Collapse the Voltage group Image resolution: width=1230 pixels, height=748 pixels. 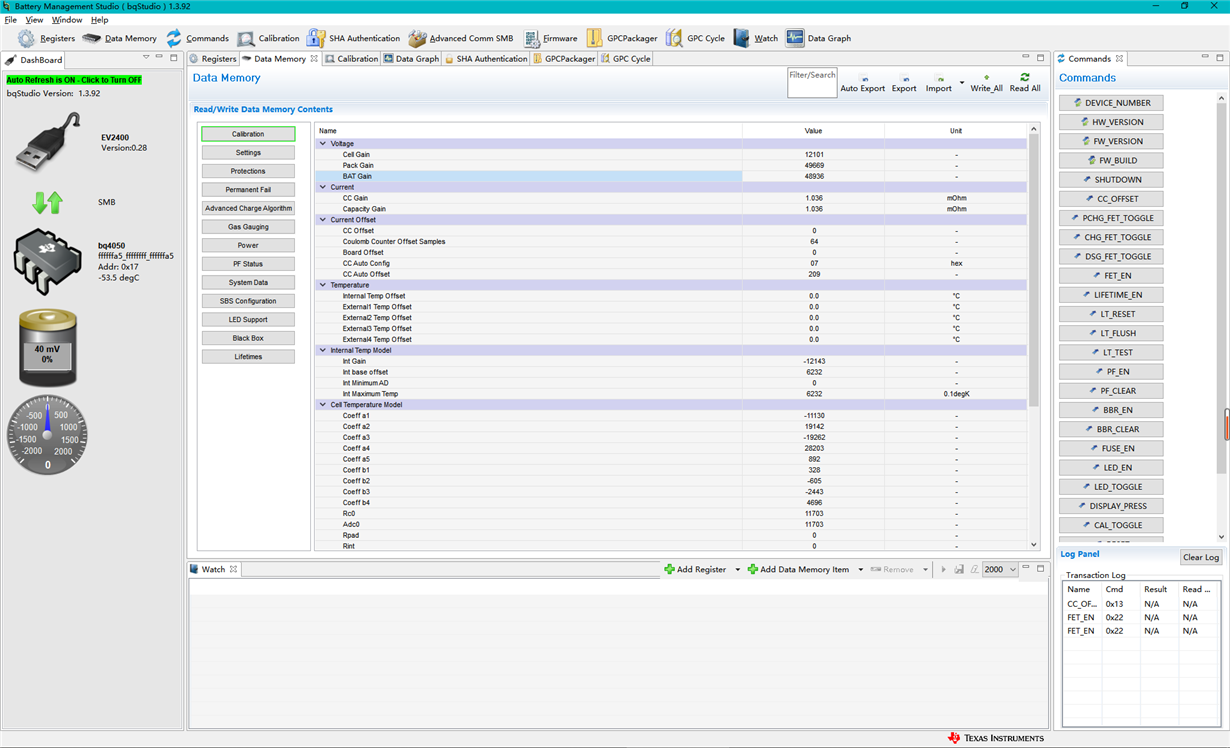pyautogui.click(x=323, y=144)
